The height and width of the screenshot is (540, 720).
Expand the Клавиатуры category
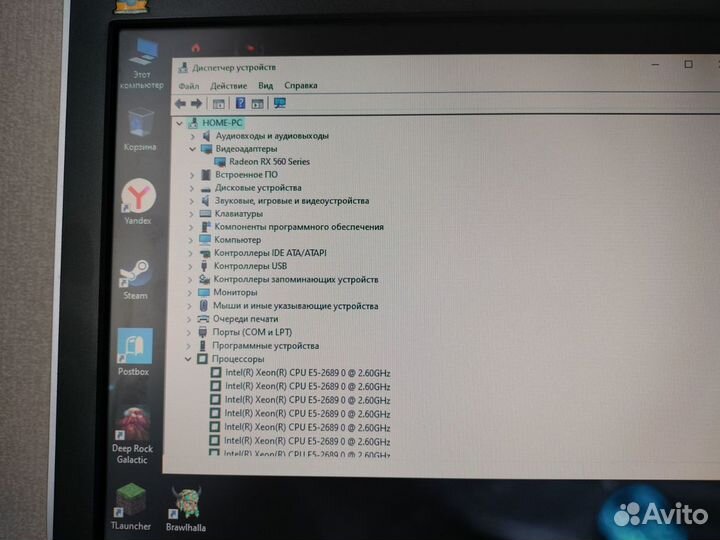(191, 214)
